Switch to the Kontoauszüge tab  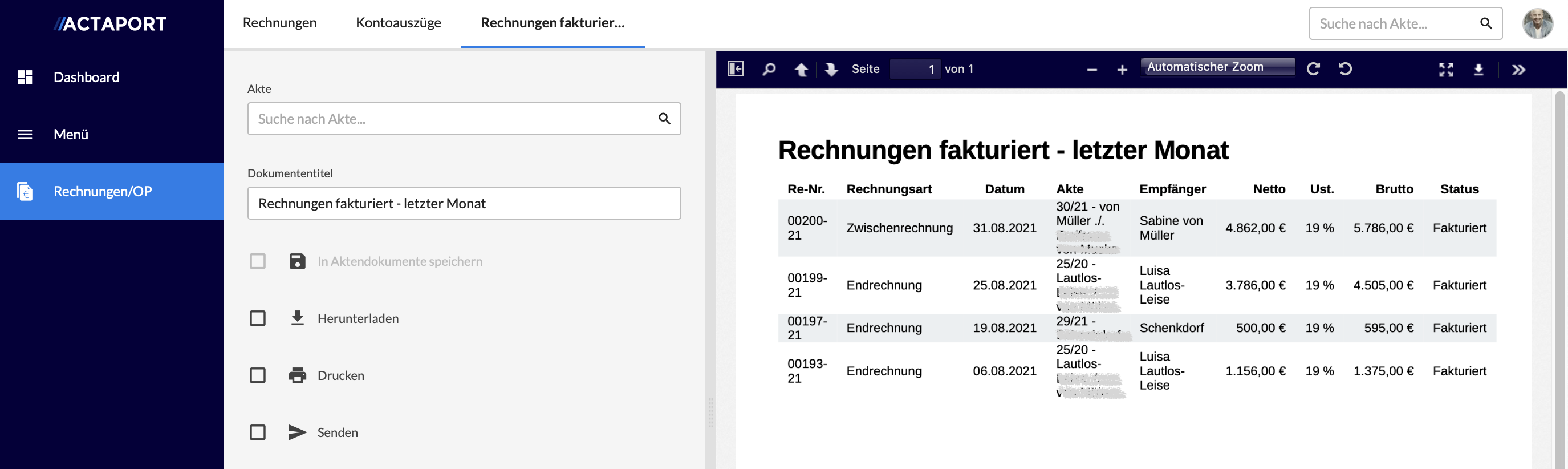(398, 22)
